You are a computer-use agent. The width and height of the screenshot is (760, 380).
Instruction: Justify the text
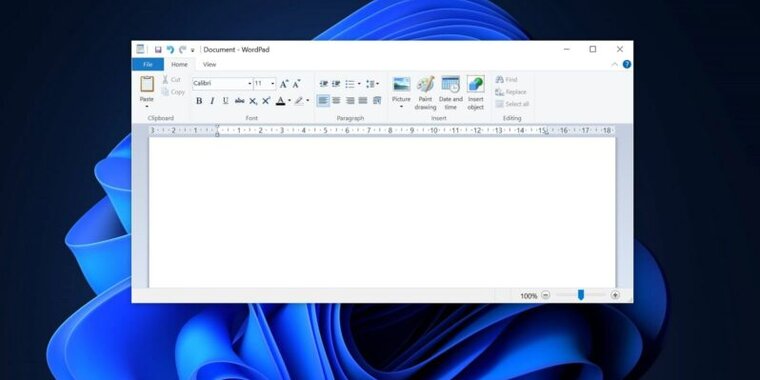363,100
